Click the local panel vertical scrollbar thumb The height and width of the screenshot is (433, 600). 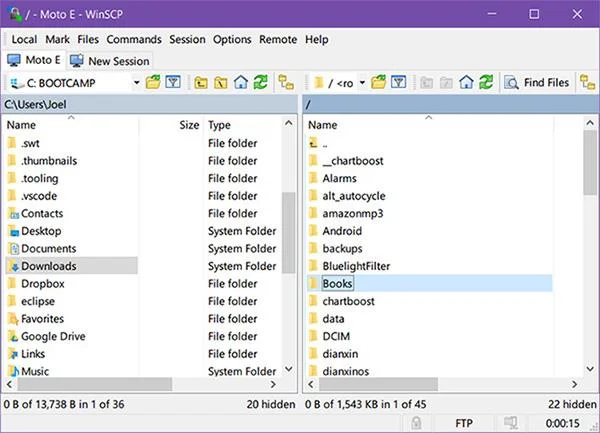coord(288,233)
